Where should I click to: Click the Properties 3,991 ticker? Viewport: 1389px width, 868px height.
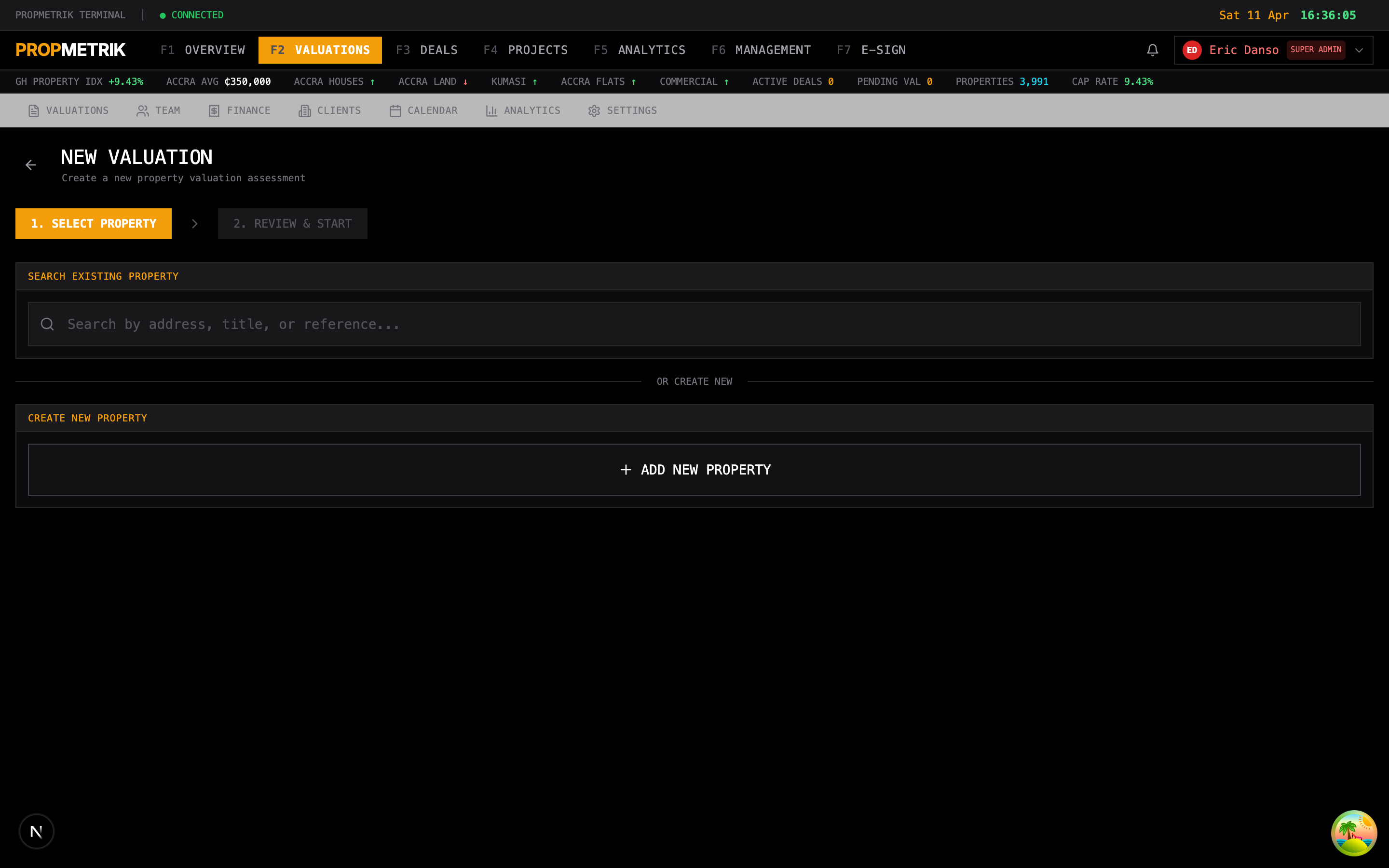[x=1002, y=81]
